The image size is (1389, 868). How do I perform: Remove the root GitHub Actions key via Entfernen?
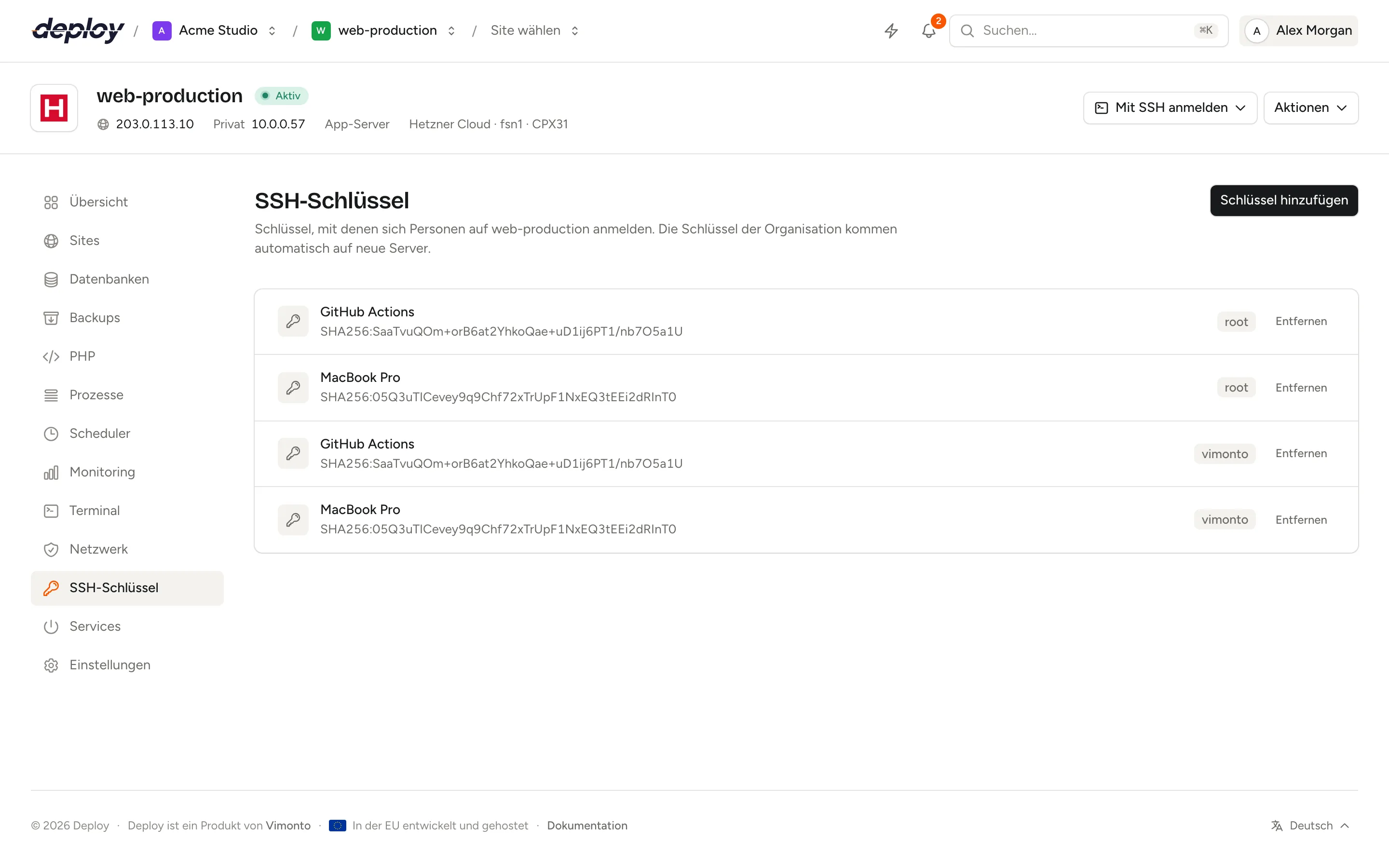pos(1301,322)
